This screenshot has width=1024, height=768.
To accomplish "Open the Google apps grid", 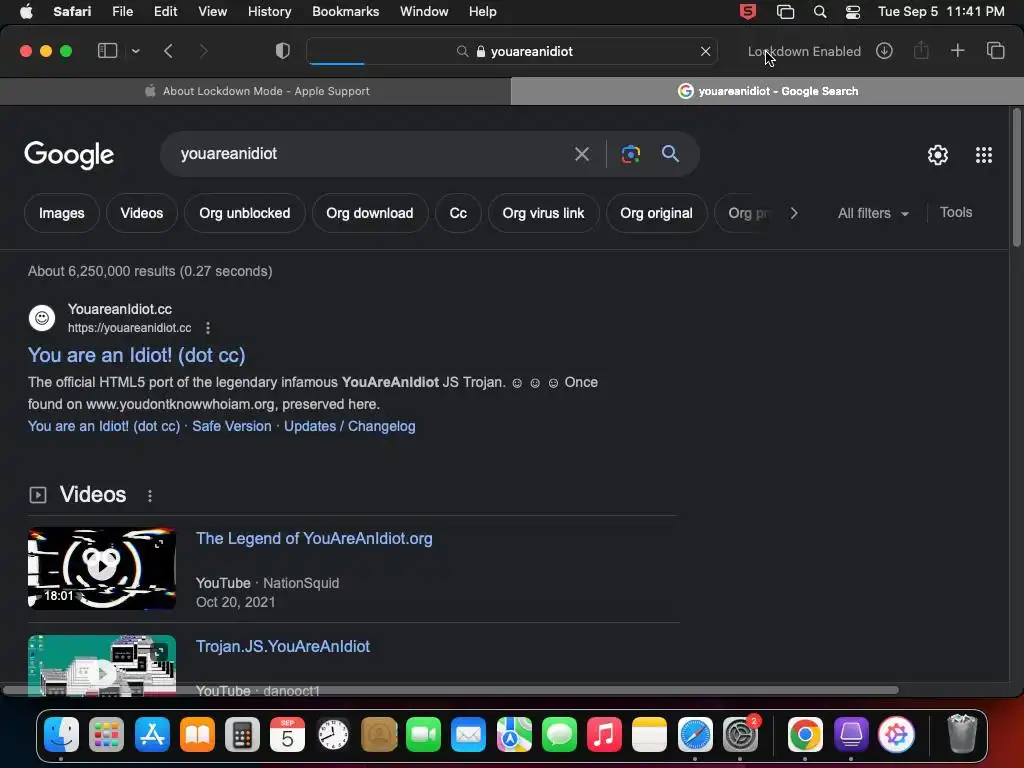I will pyautogui.click(x=984, y=155).
